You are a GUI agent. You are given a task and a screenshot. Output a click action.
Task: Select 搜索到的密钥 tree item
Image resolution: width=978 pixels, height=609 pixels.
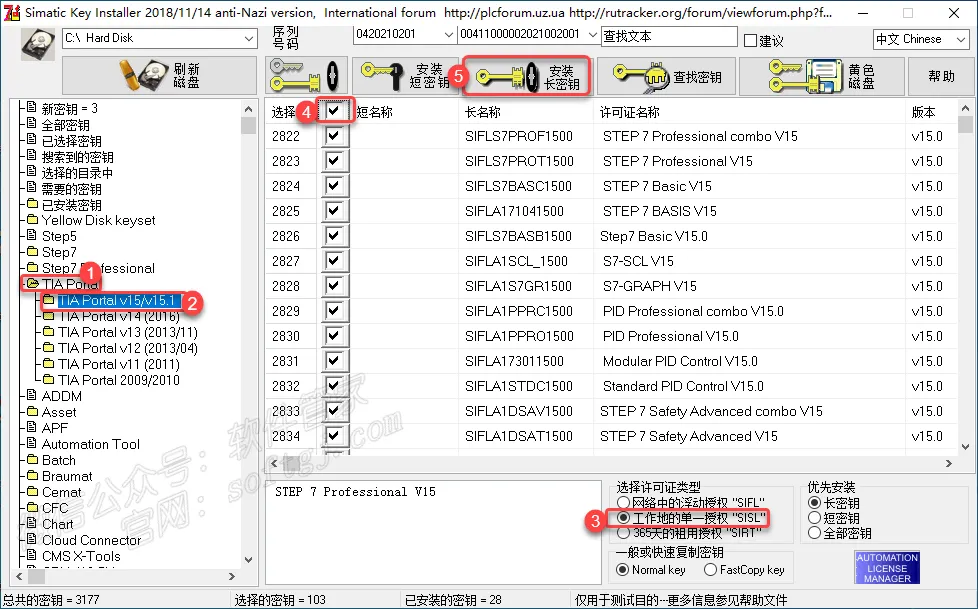77,157
